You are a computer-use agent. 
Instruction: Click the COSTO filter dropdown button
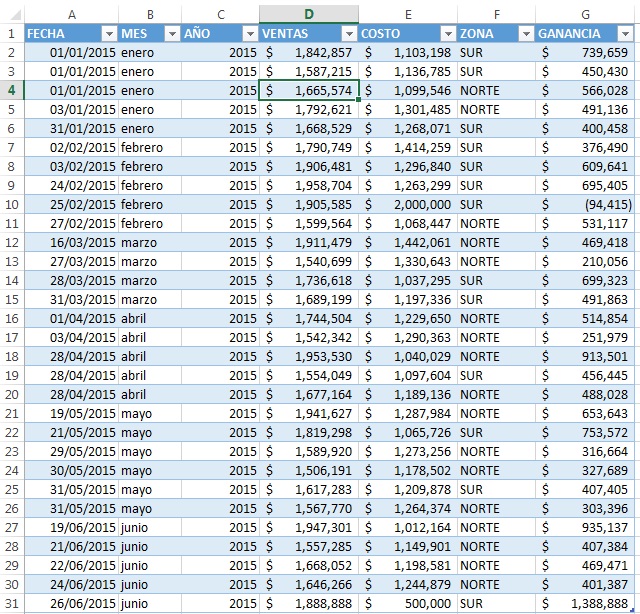point(447,33)
